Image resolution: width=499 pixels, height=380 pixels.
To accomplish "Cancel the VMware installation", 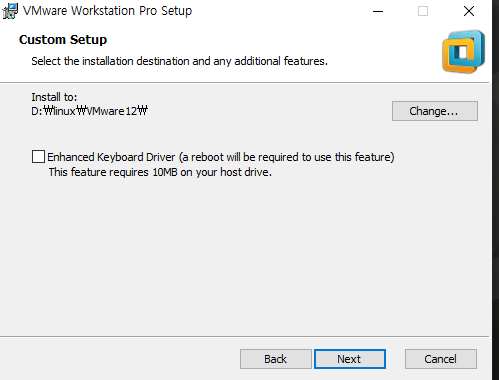I will (441, 359).
